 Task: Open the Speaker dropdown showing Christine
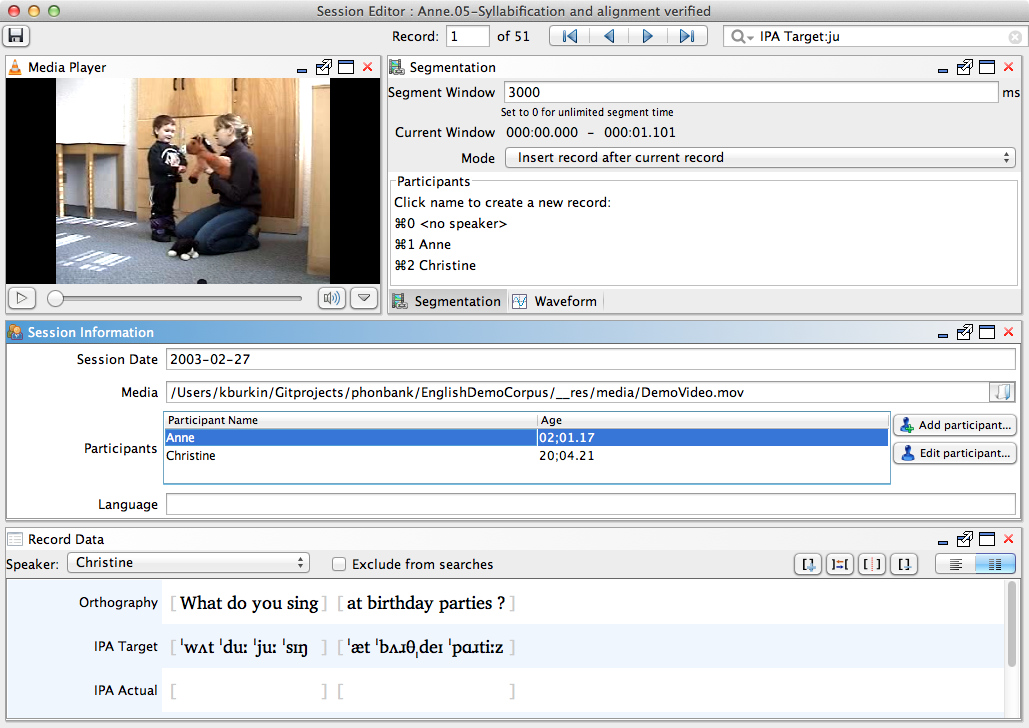click(188, 563)
